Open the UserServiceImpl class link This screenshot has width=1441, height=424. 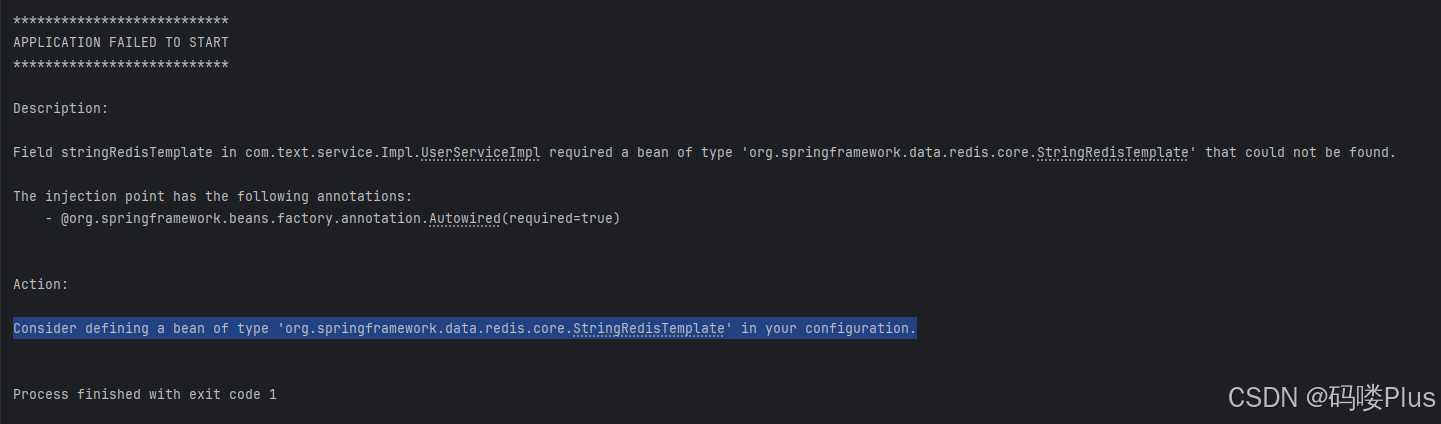(481, 152)
